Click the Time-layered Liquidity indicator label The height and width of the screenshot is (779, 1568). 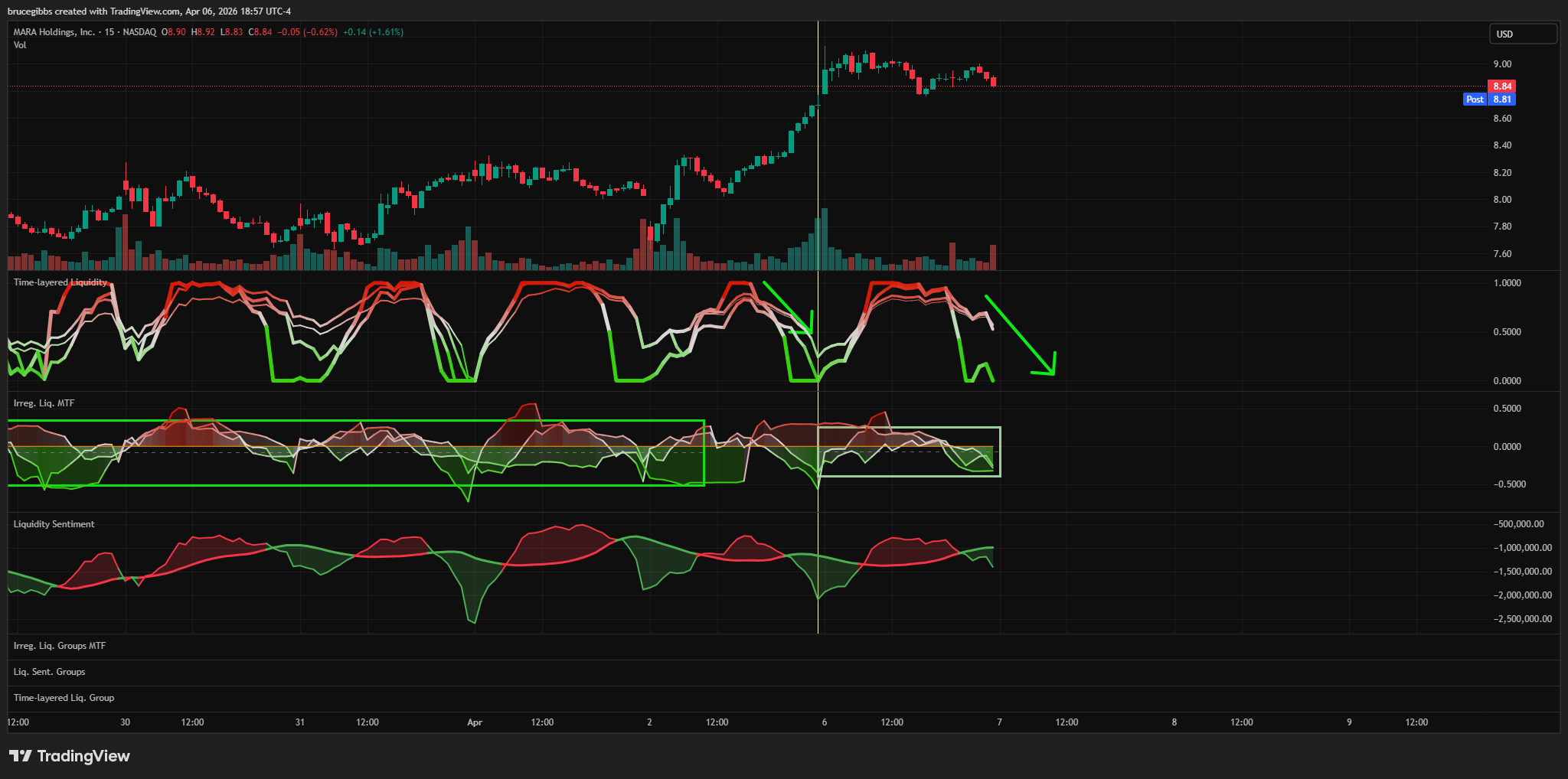(x=60, y=282)
